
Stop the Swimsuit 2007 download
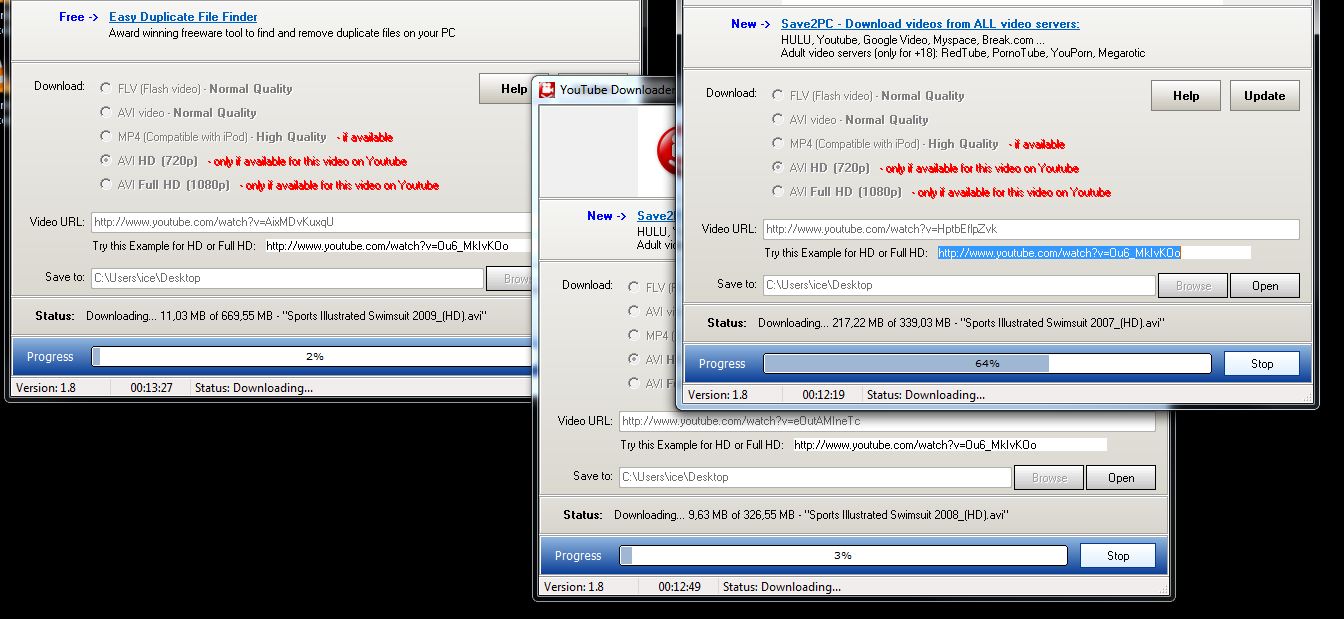1262,364
